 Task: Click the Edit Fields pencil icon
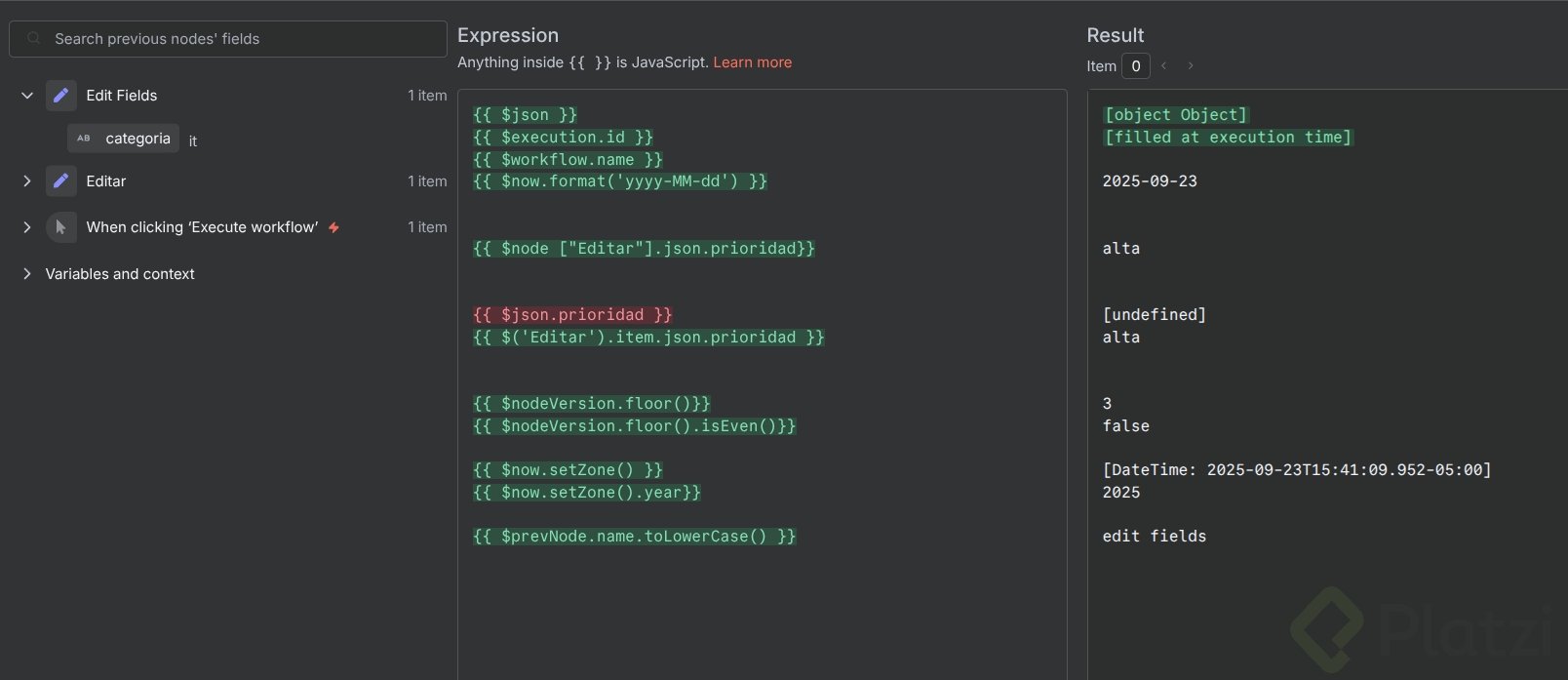pyautogui.click(x=61, y=96)
